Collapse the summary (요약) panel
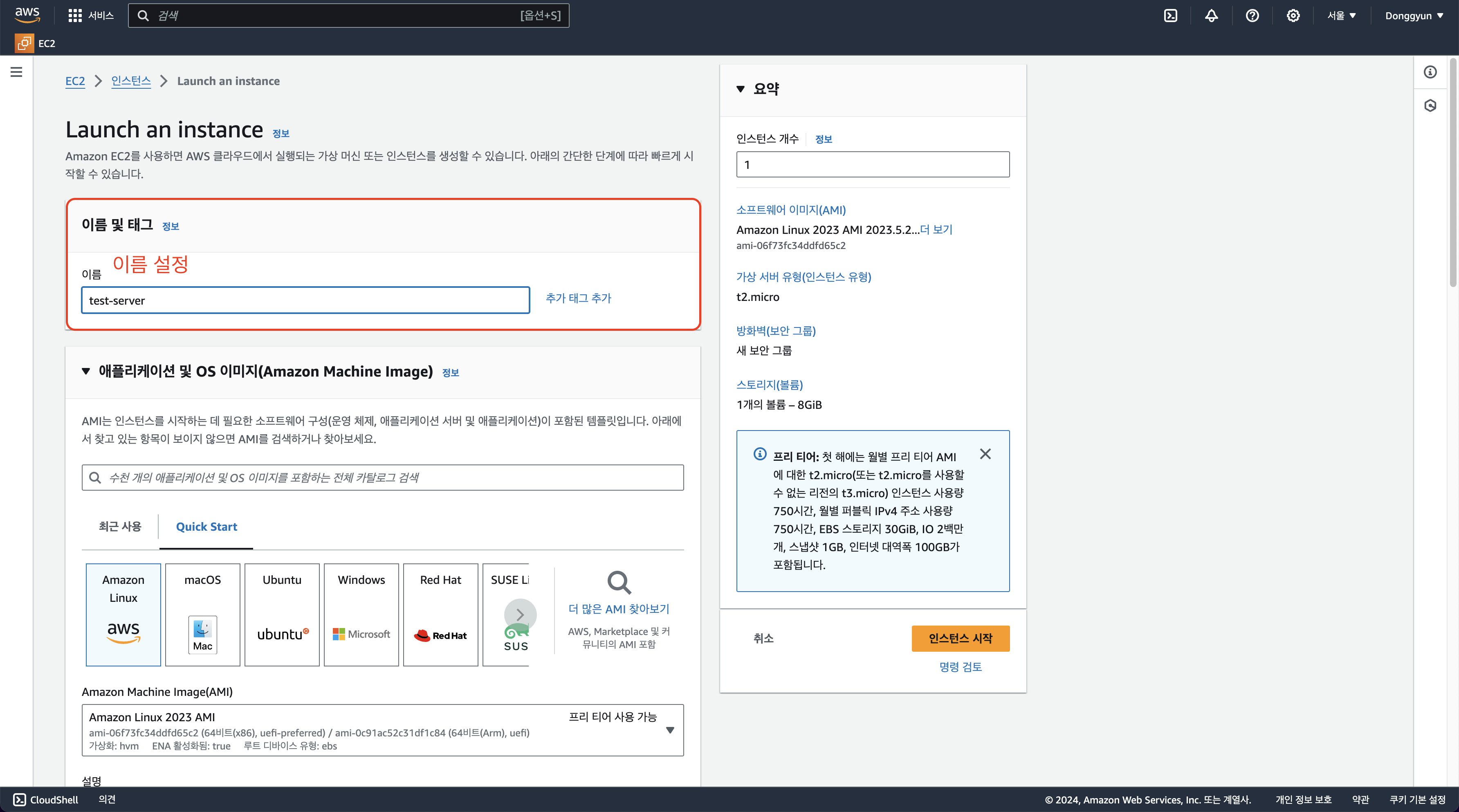 740,89
